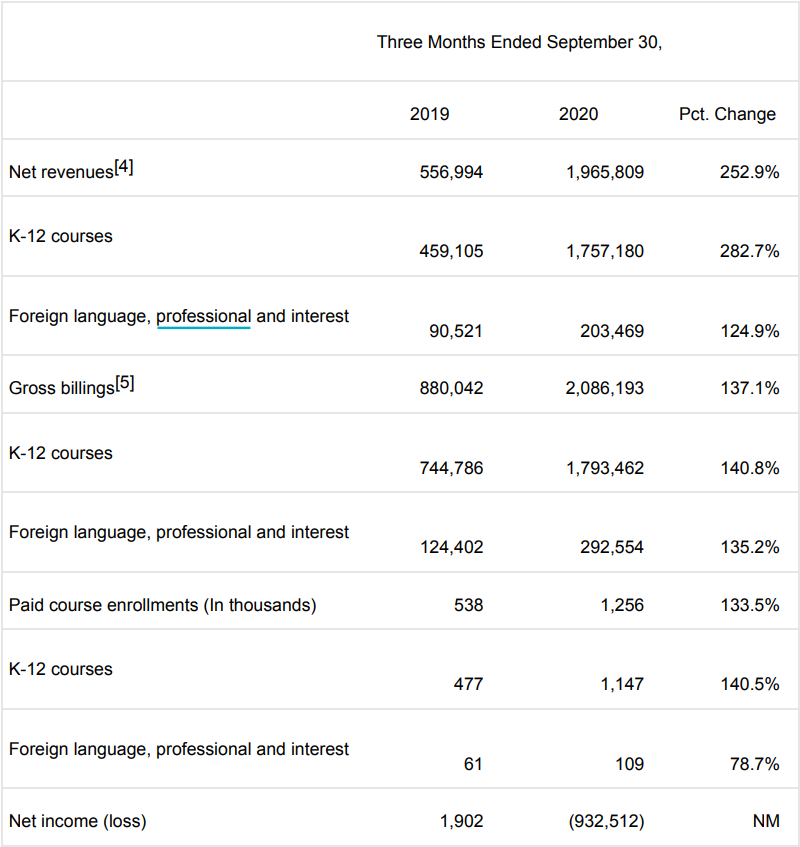
Task: Click the "Three Months Ended September 30" heading
Action: pos(519,42)
